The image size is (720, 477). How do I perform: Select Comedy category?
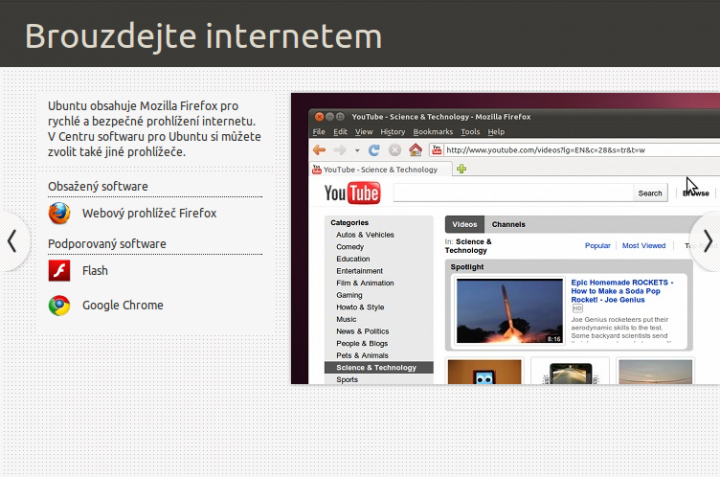[x=350, y=247]
